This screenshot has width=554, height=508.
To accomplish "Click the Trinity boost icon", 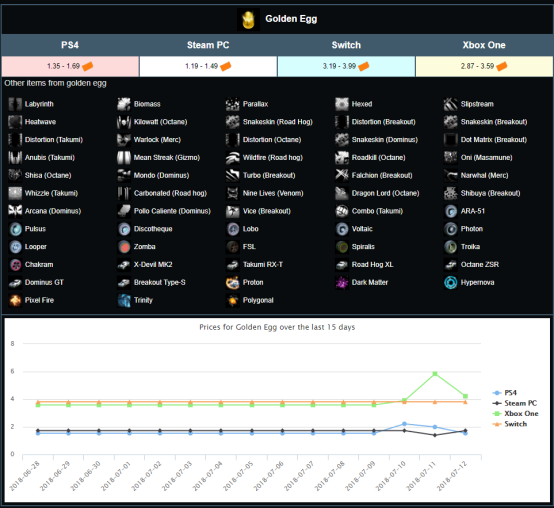I will point(124,300).
